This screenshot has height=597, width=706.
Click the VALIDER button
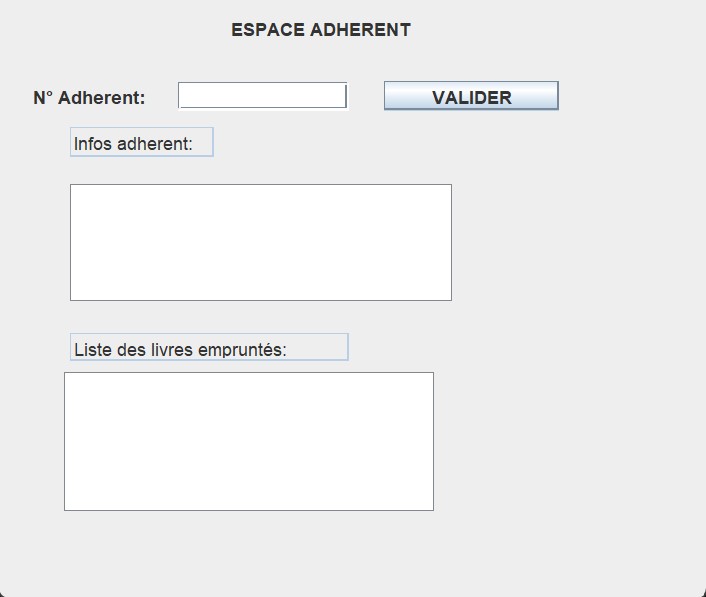point(471,96)
